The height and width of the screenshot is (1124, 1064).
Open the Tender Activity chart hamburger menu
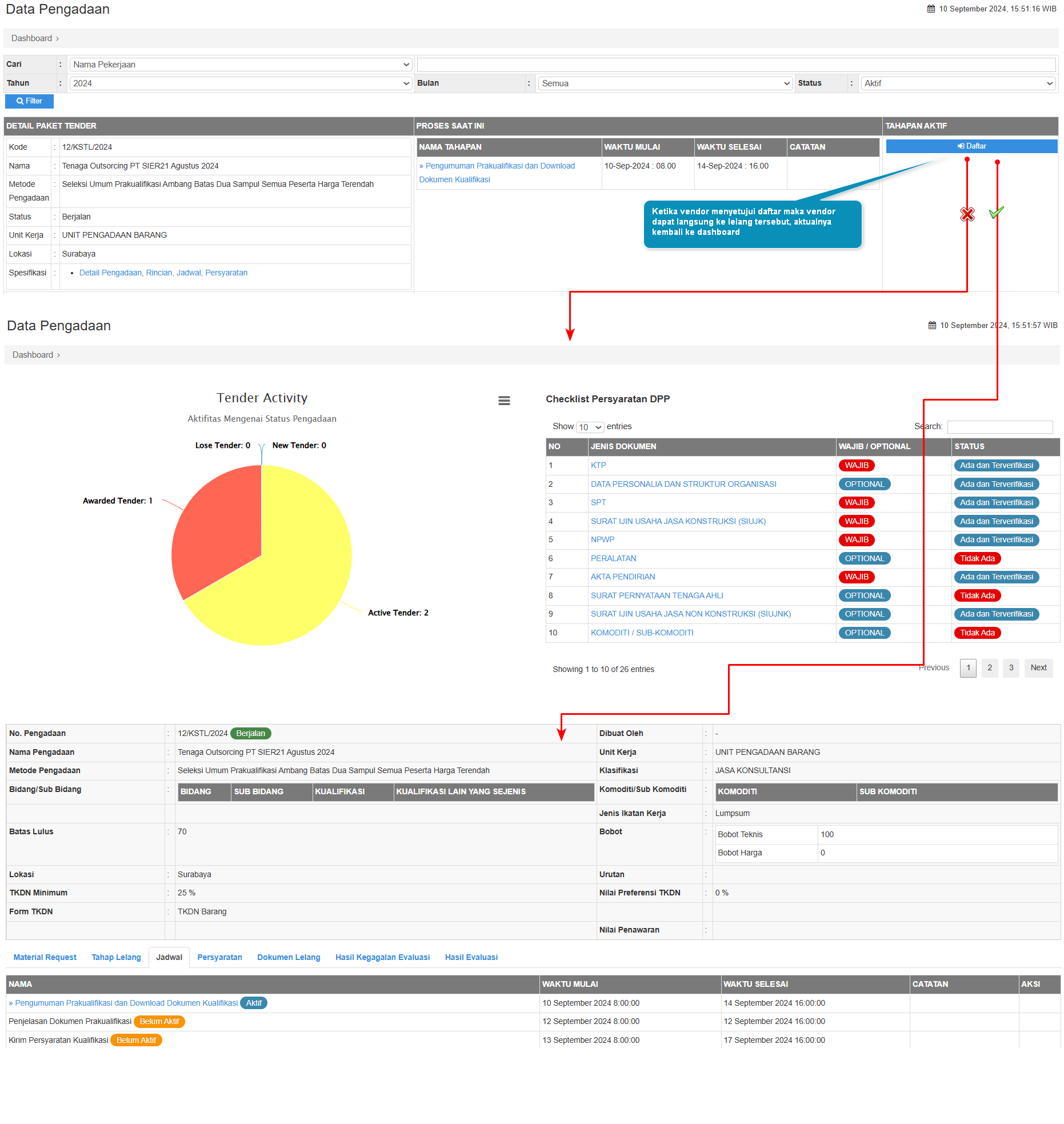click(x=503, y=401)
